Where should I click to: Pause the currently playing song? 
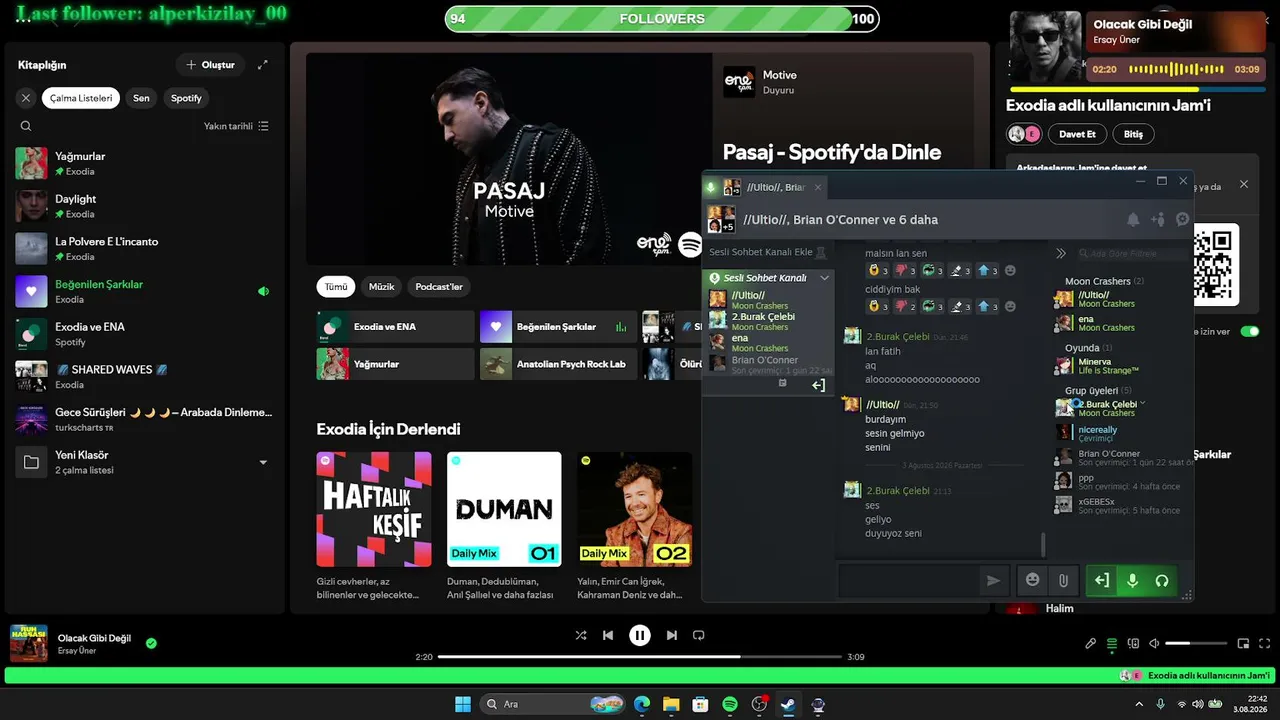(640, 635)
